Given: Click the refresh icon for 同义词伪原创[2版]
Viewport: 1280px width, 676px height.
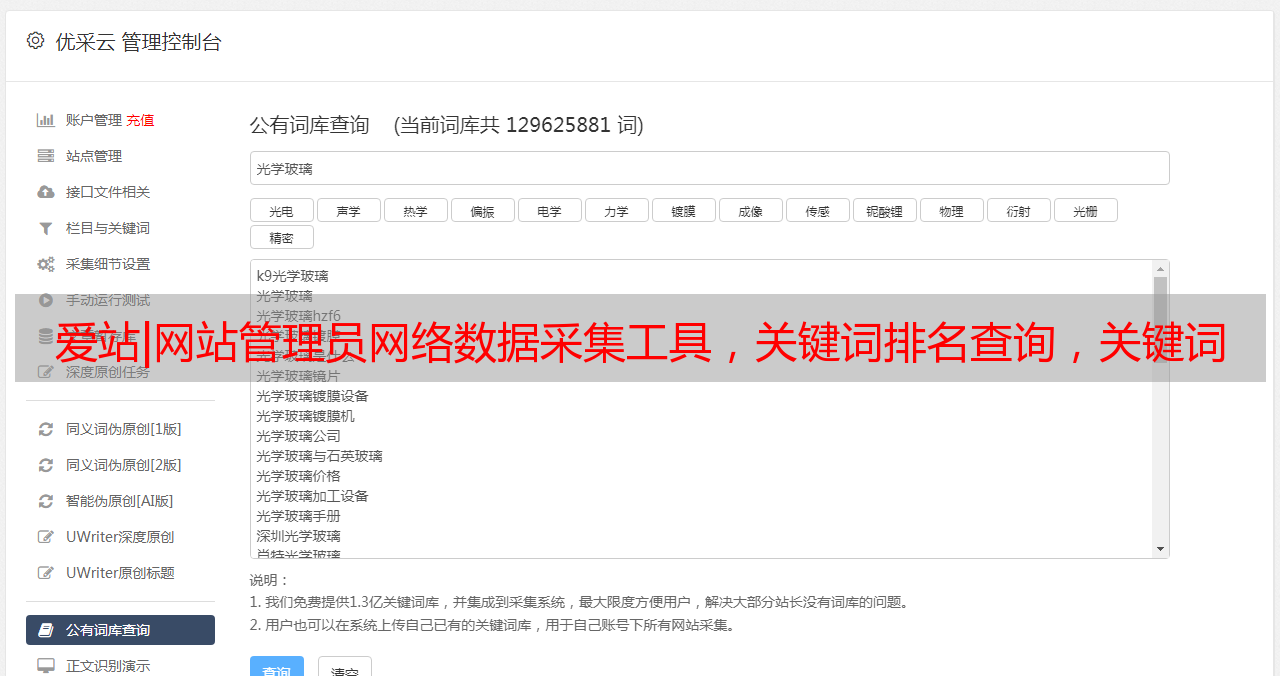Looking at the screenshot, I should tap(46, 465).
